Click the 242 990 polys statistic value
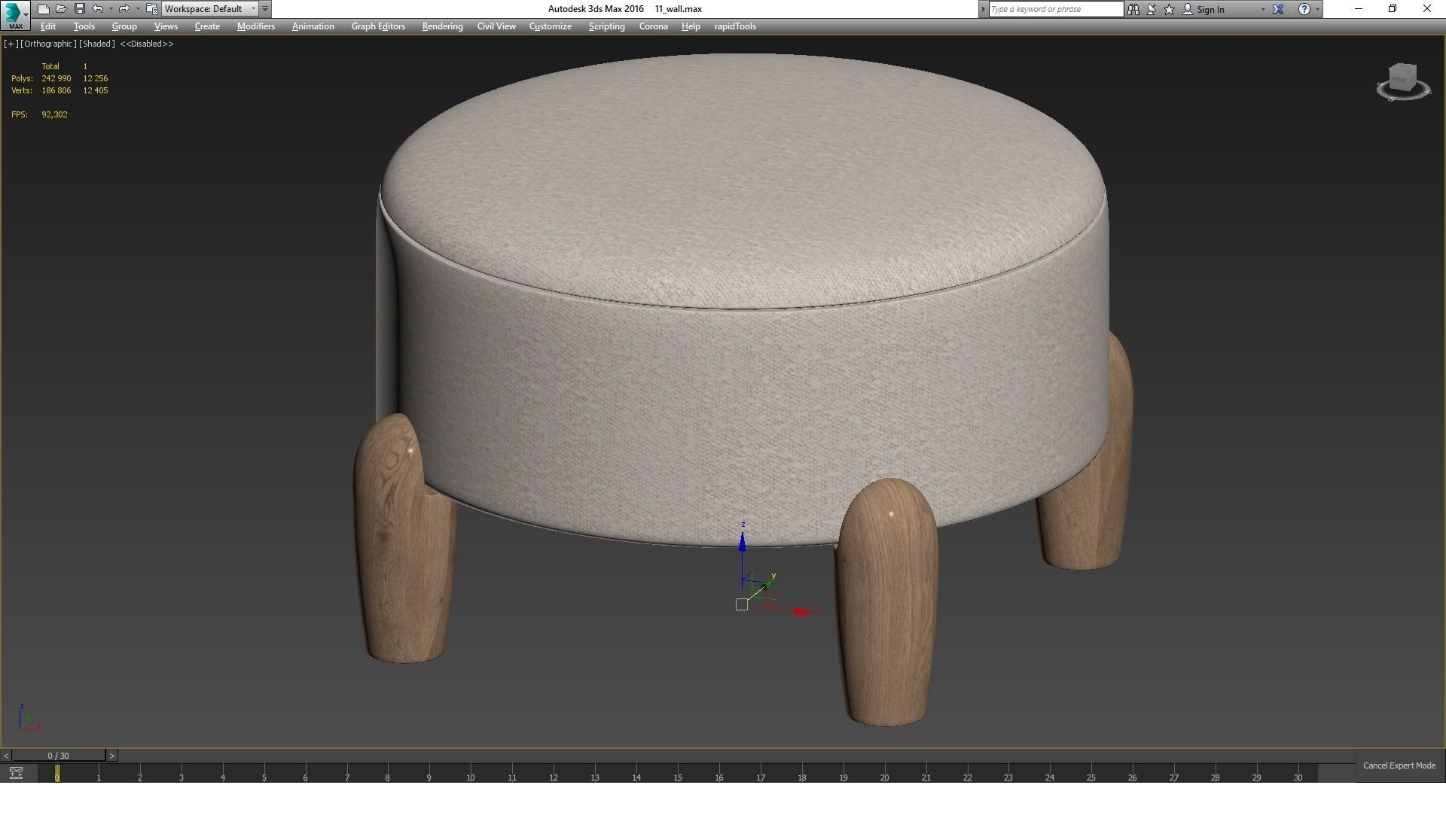 click(56, 78)
